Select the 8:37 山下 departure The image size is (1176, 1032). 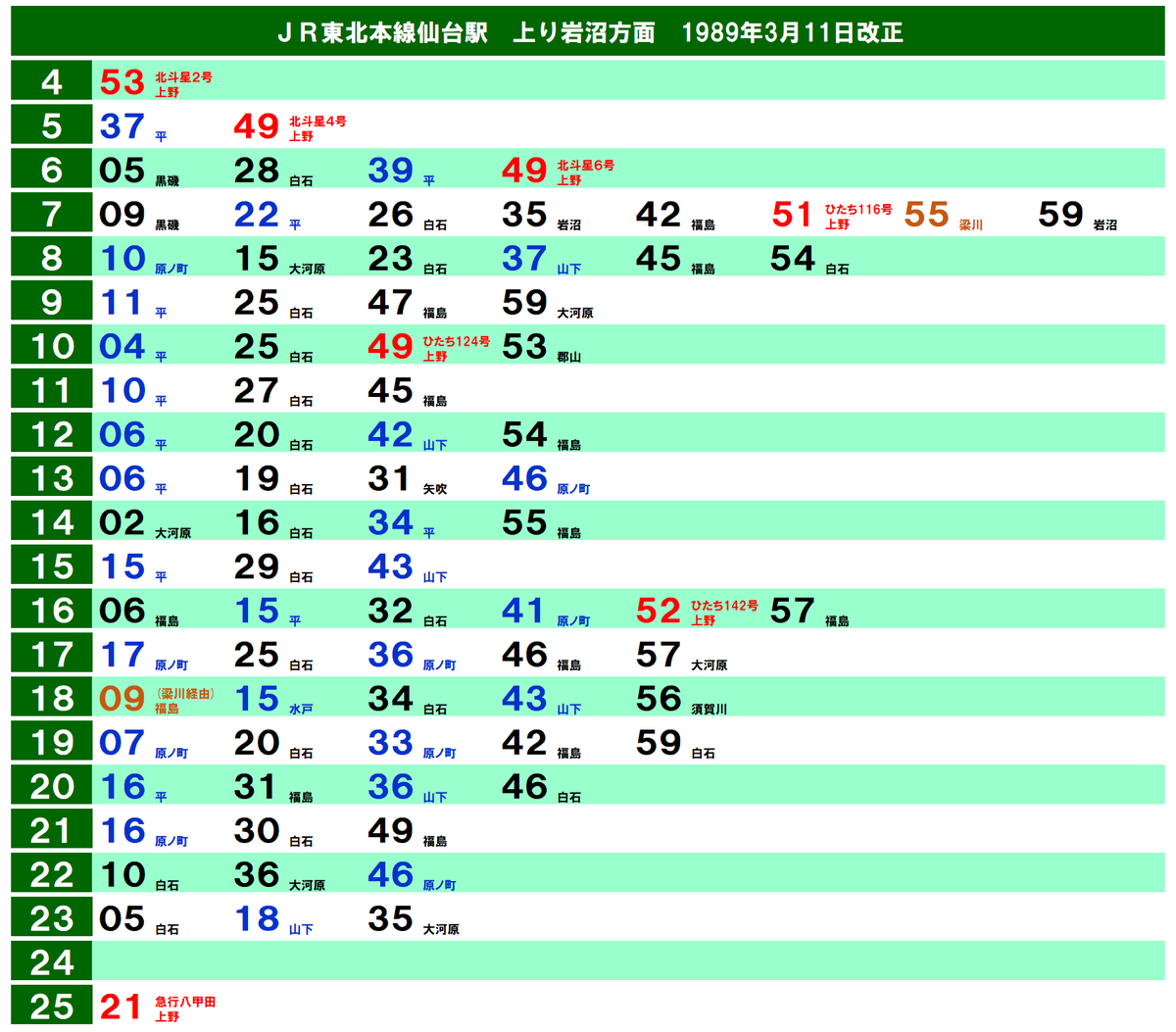tap(542, 259)
